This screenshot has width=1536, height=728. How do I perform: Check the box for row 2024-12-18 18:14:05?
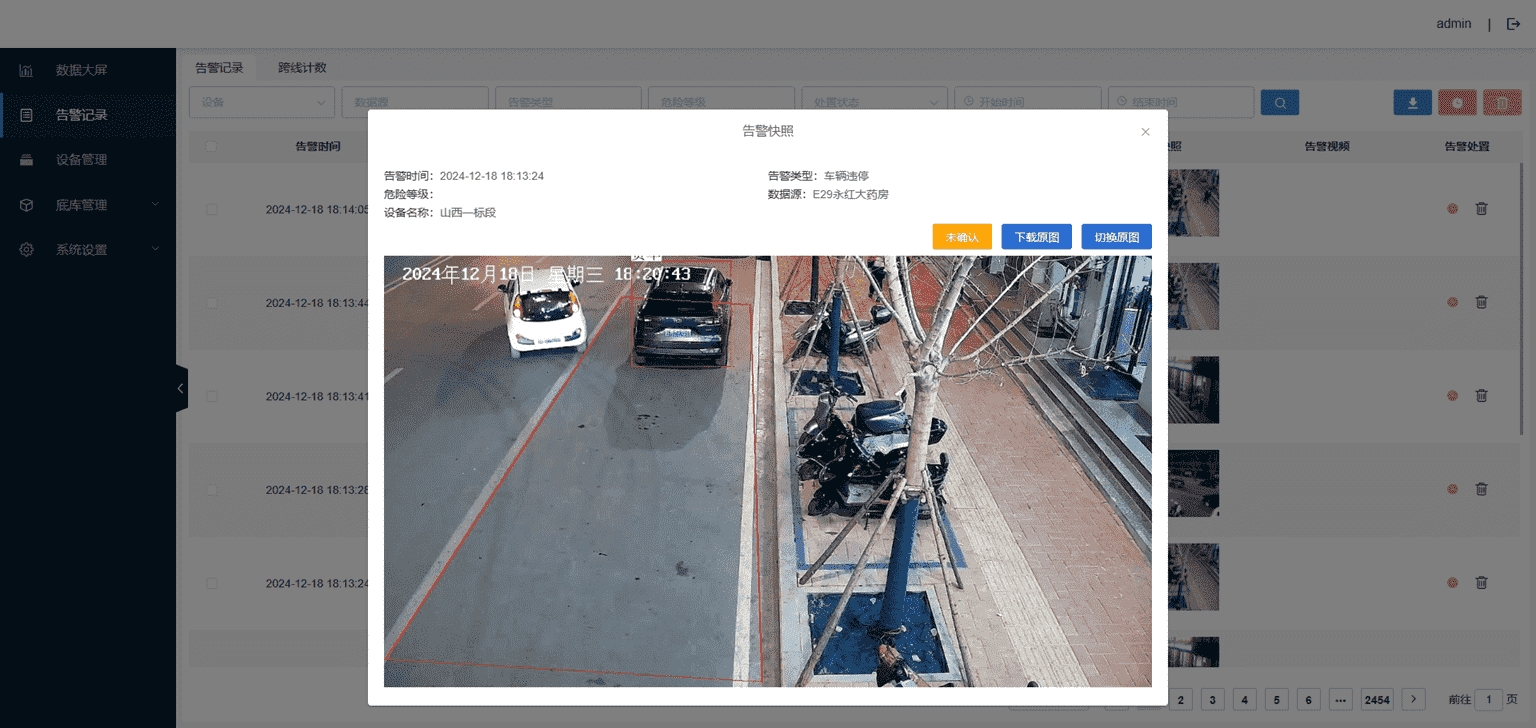point(211,210)
